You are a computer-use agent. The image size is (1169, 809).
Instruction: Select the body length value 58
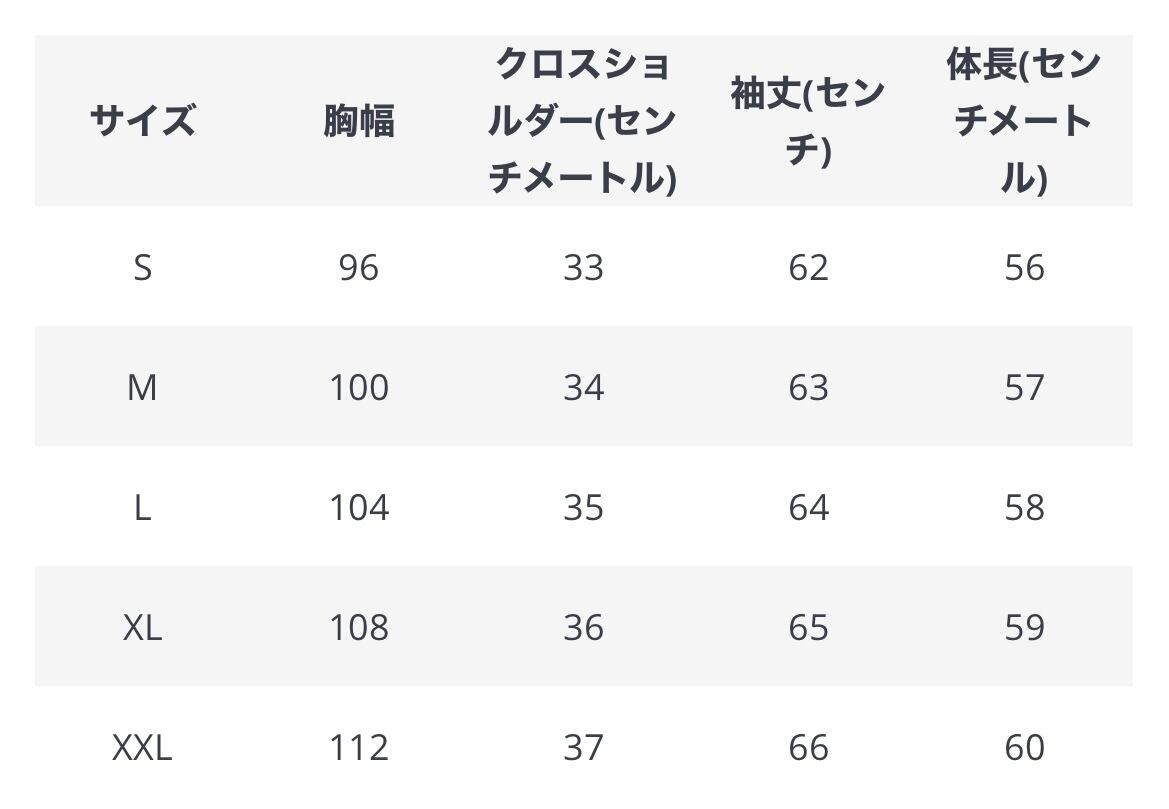1024,507
